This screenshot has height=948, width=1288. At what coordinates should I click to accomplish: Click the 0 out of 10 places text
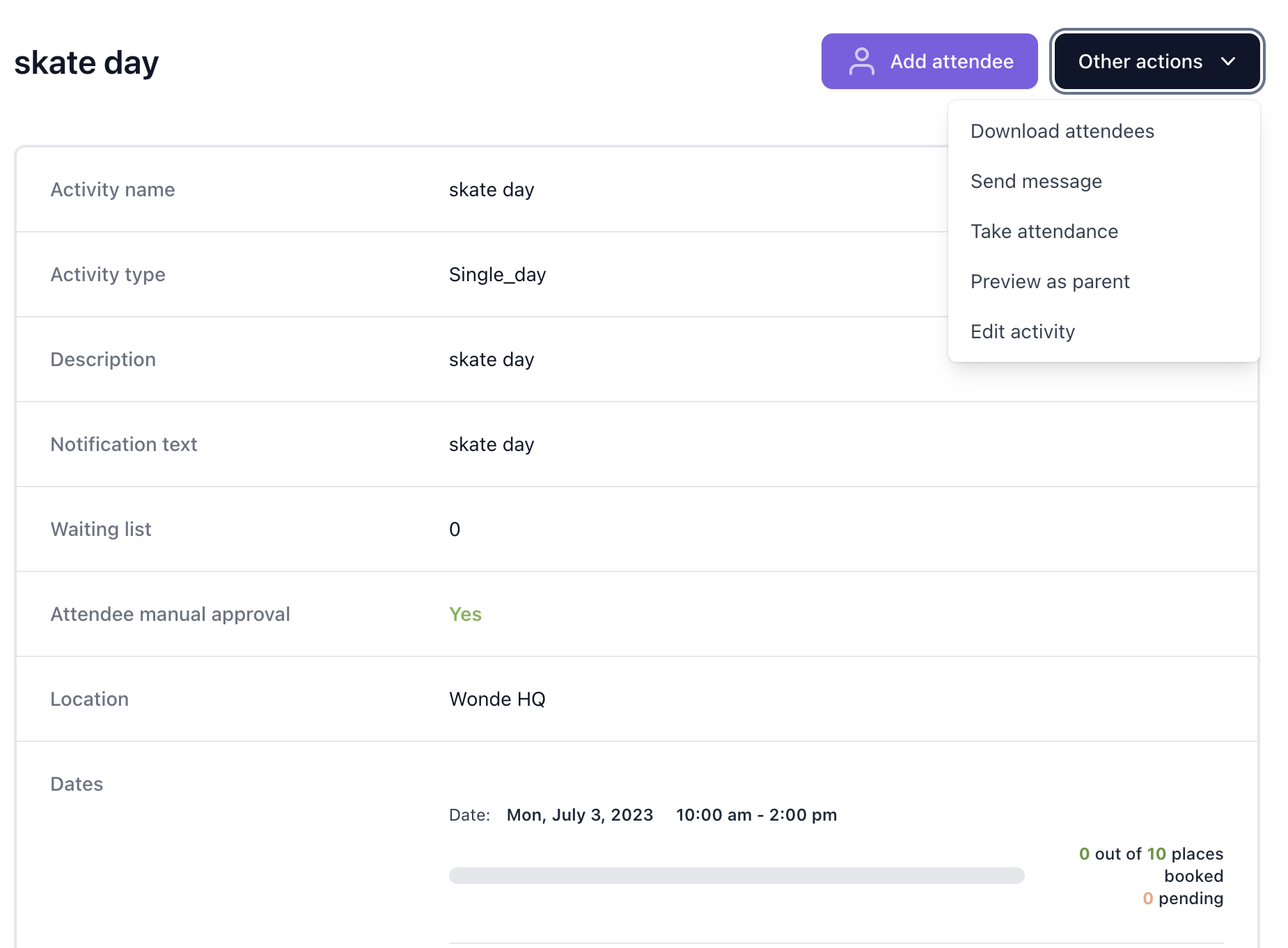click(x=1150, y=854)
